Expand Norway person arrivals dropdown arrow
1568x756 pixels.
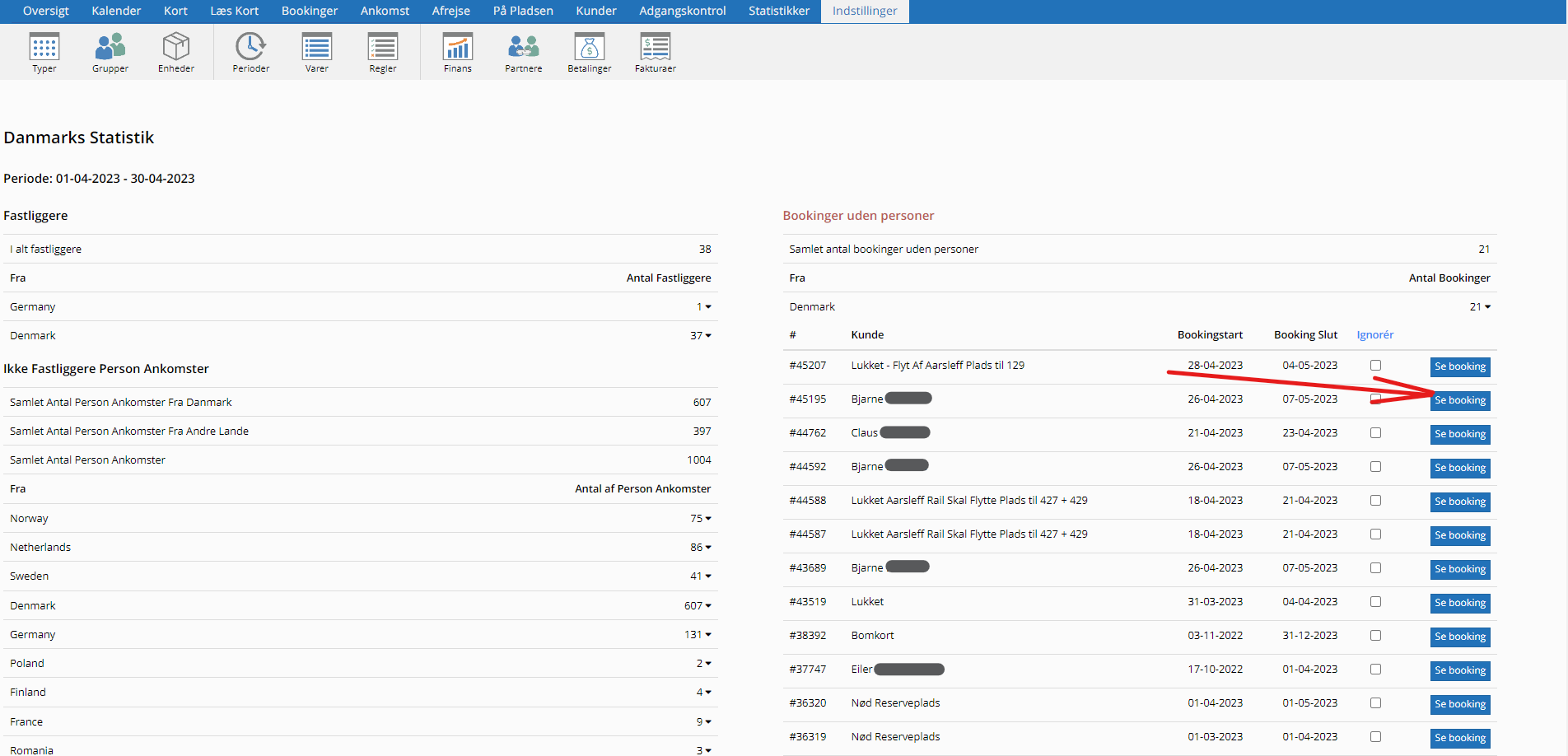(x=707, y=519)
